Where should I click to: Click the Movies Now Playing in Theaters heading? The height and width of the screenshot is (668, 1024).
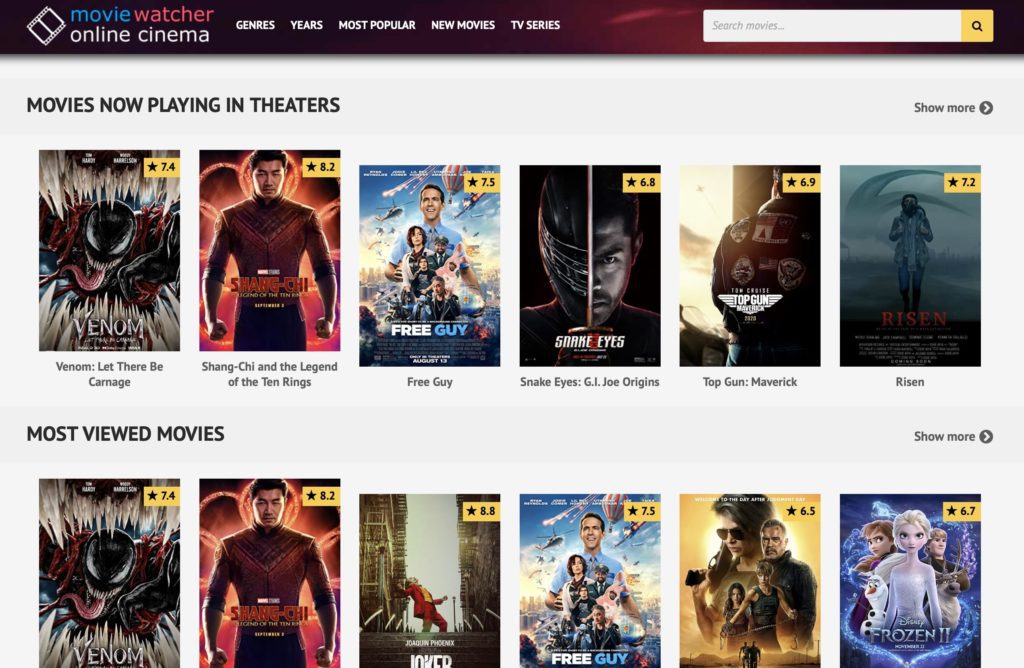183,105
